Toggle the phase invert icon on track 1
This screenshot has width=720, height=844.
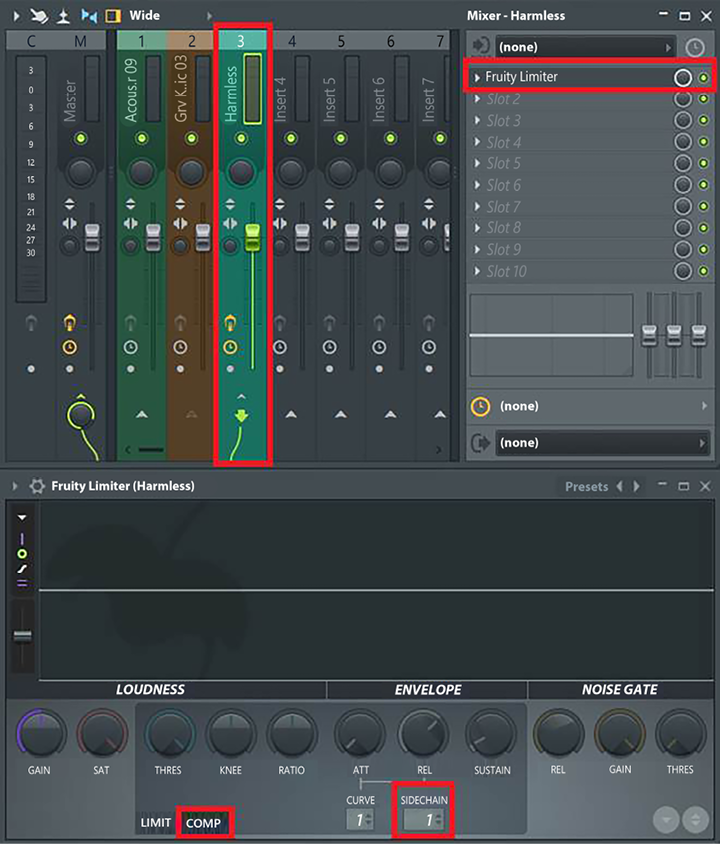(130, 205)
